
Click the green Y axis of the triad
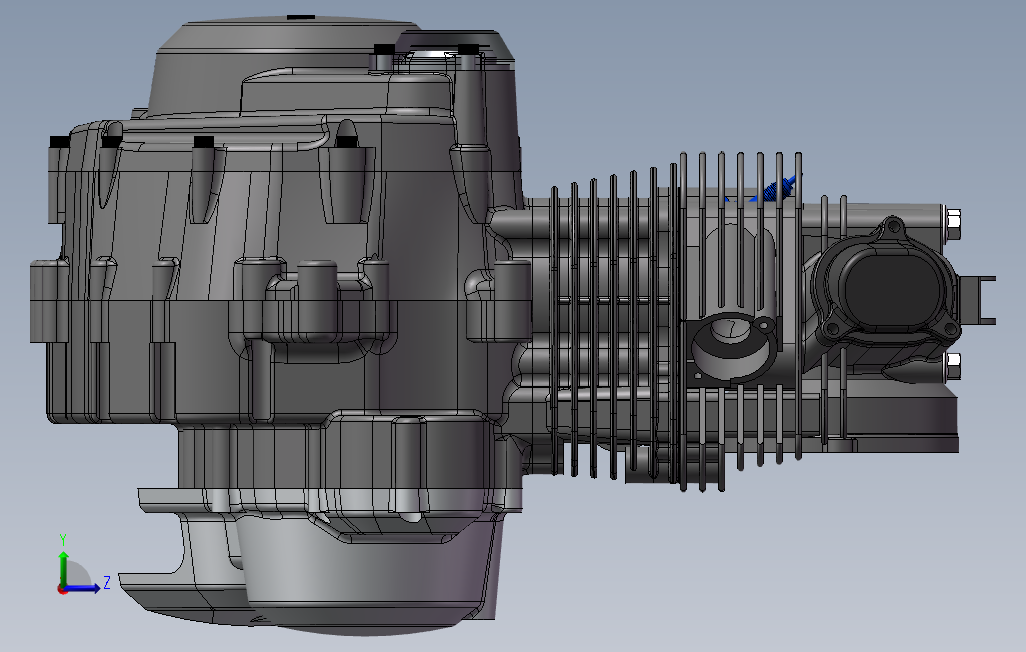click(63, 568)
